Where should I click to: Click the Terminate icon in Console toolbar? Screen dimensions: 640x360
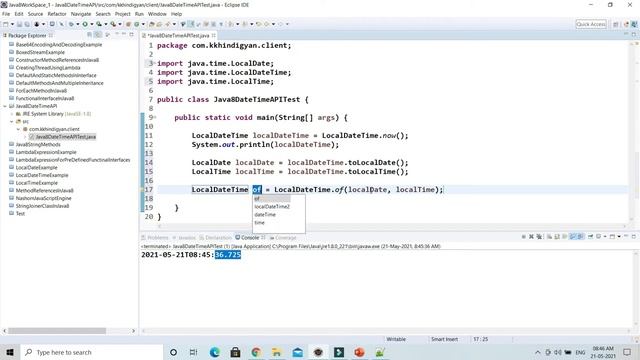(524, 236)
